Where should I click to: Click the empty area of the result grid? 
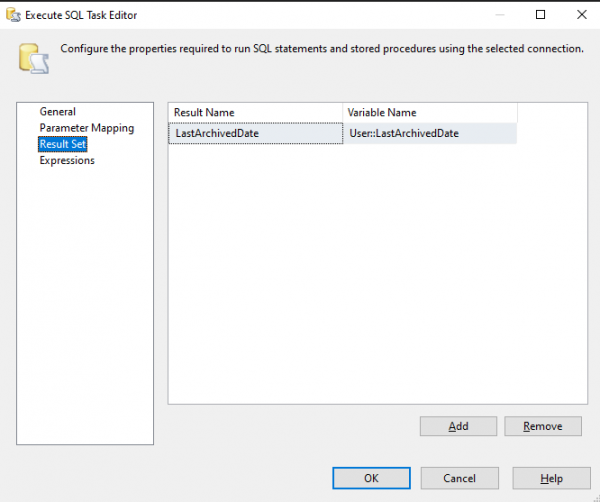pyautogui.click(x=378, y=274)
